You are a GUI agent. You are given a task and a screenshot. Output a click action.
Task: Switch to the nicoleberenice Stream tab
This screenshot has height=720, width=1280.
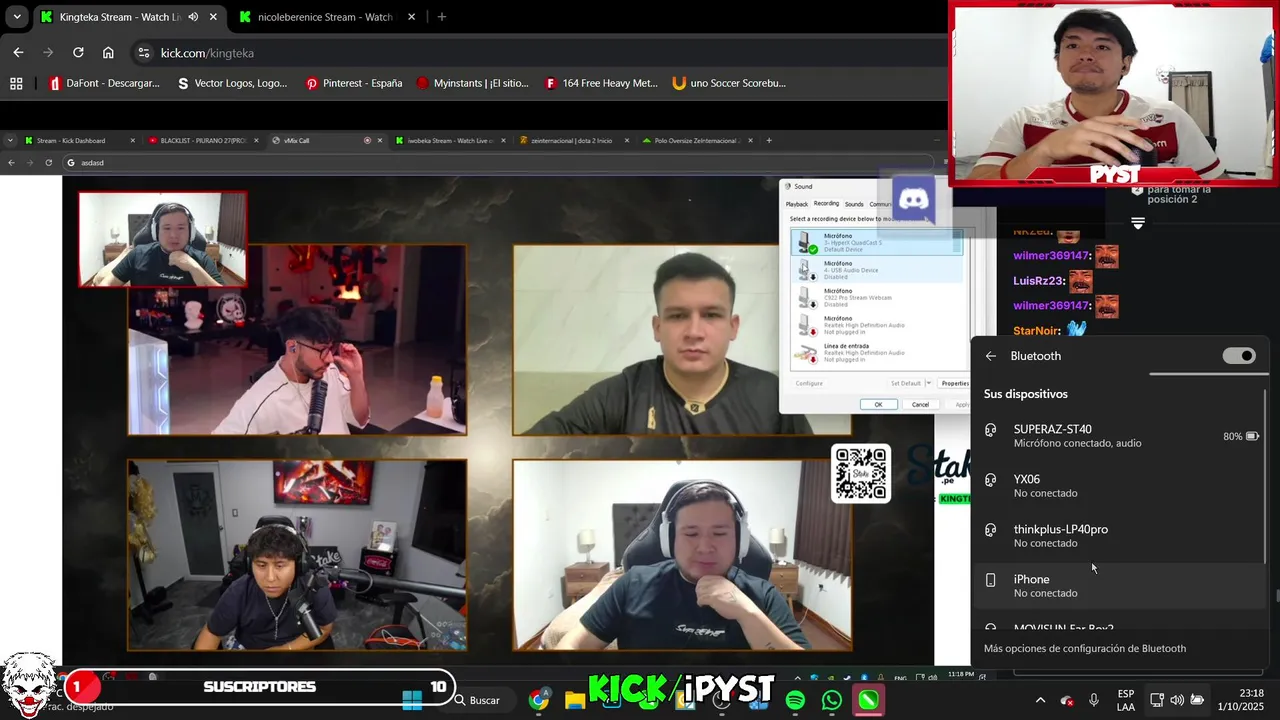click(324, 17)
